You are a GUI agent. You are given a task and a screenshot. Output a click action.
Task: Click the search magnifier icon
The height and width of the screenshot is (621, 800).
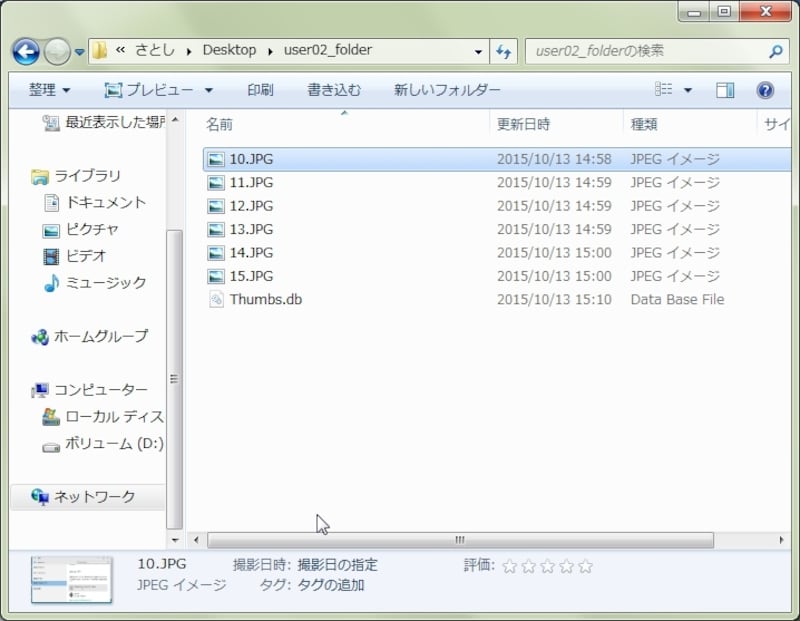776,51
